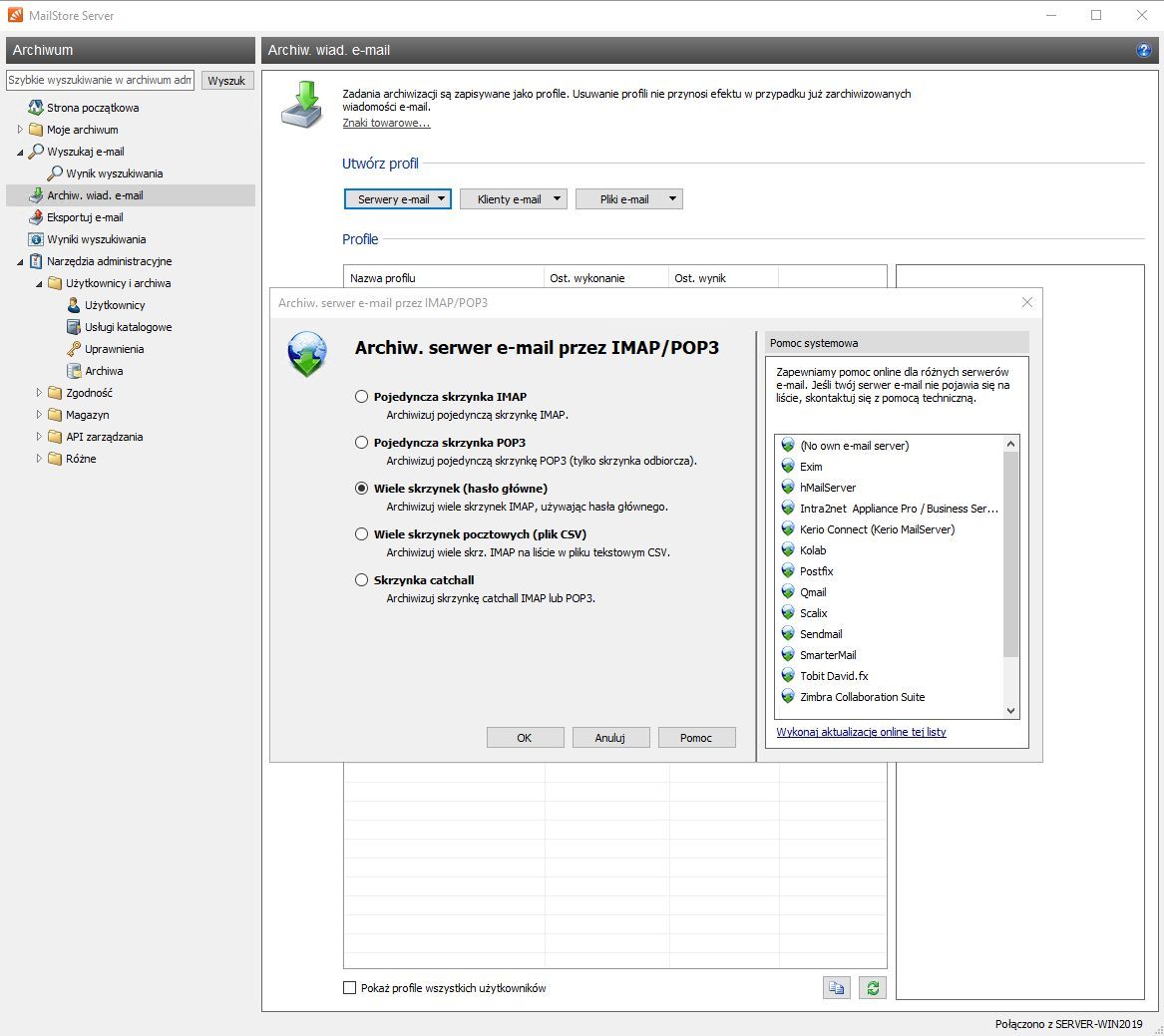Select Pojedyncza skrzynka IMAP radio button
Screen dimensions: 1164x1036
361,396
